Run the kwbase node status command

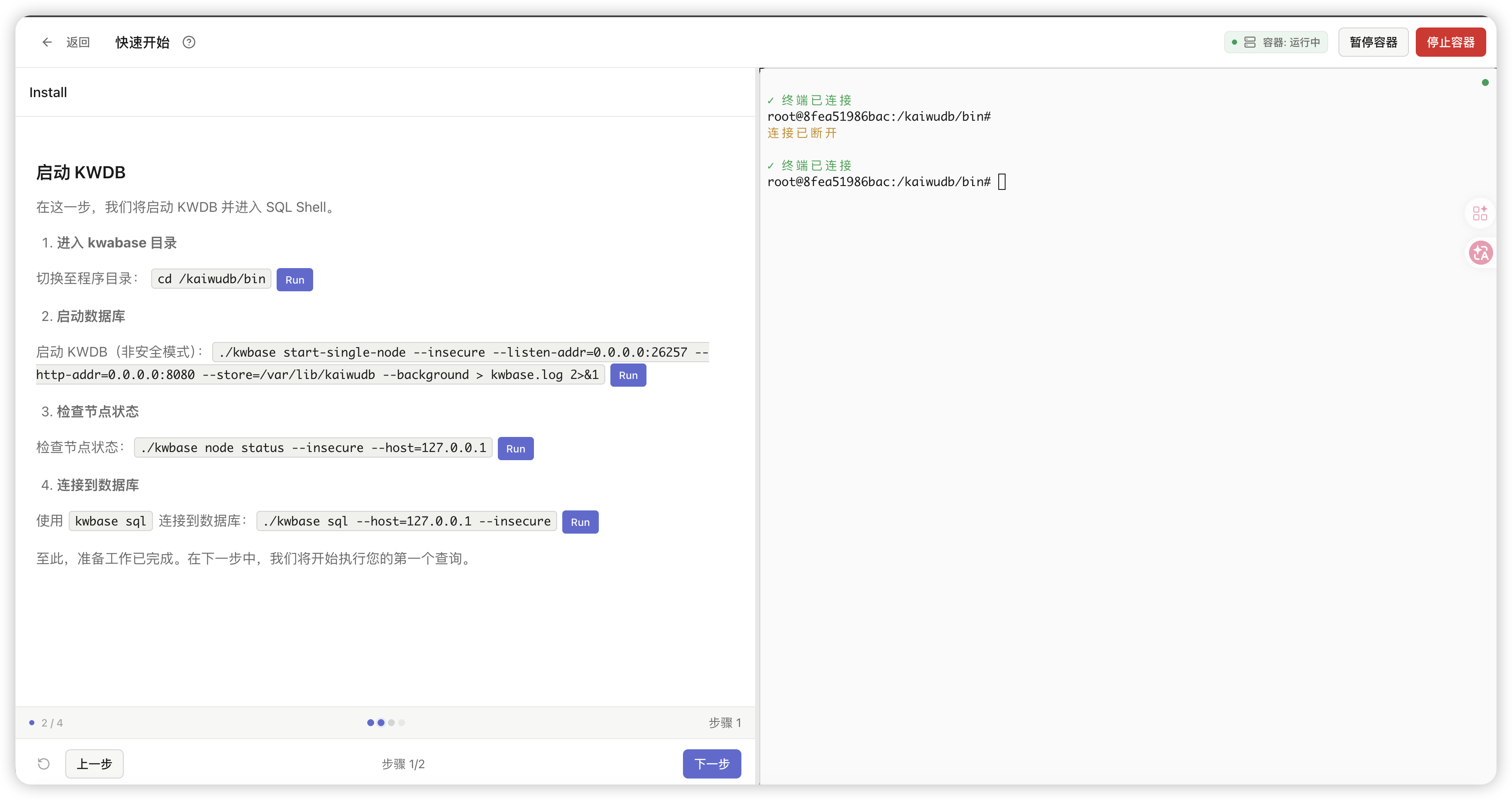tap(515, 449)
